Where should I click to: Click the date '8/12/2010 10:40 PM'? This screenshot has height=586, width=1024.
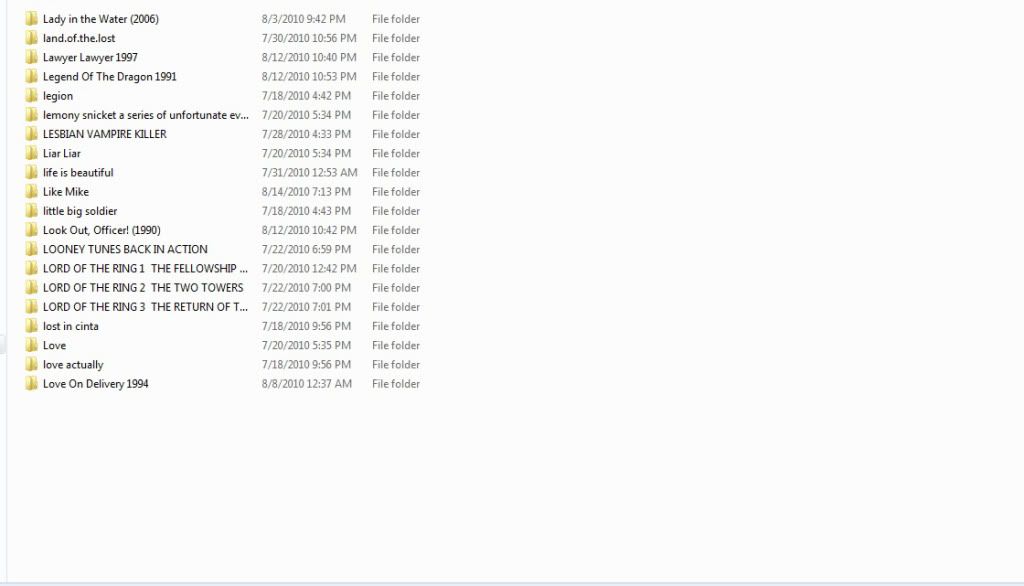click(x=309, y=57)
